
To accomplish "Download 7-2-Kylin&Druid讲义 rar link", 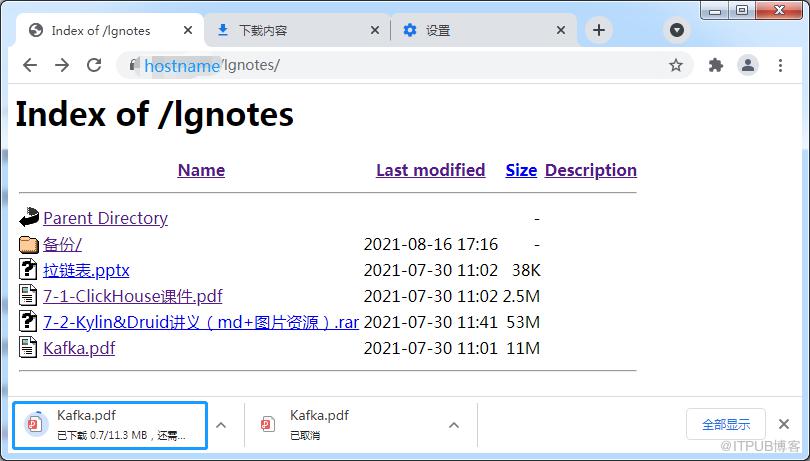I will pyautogui.click(x=201, y=322).
